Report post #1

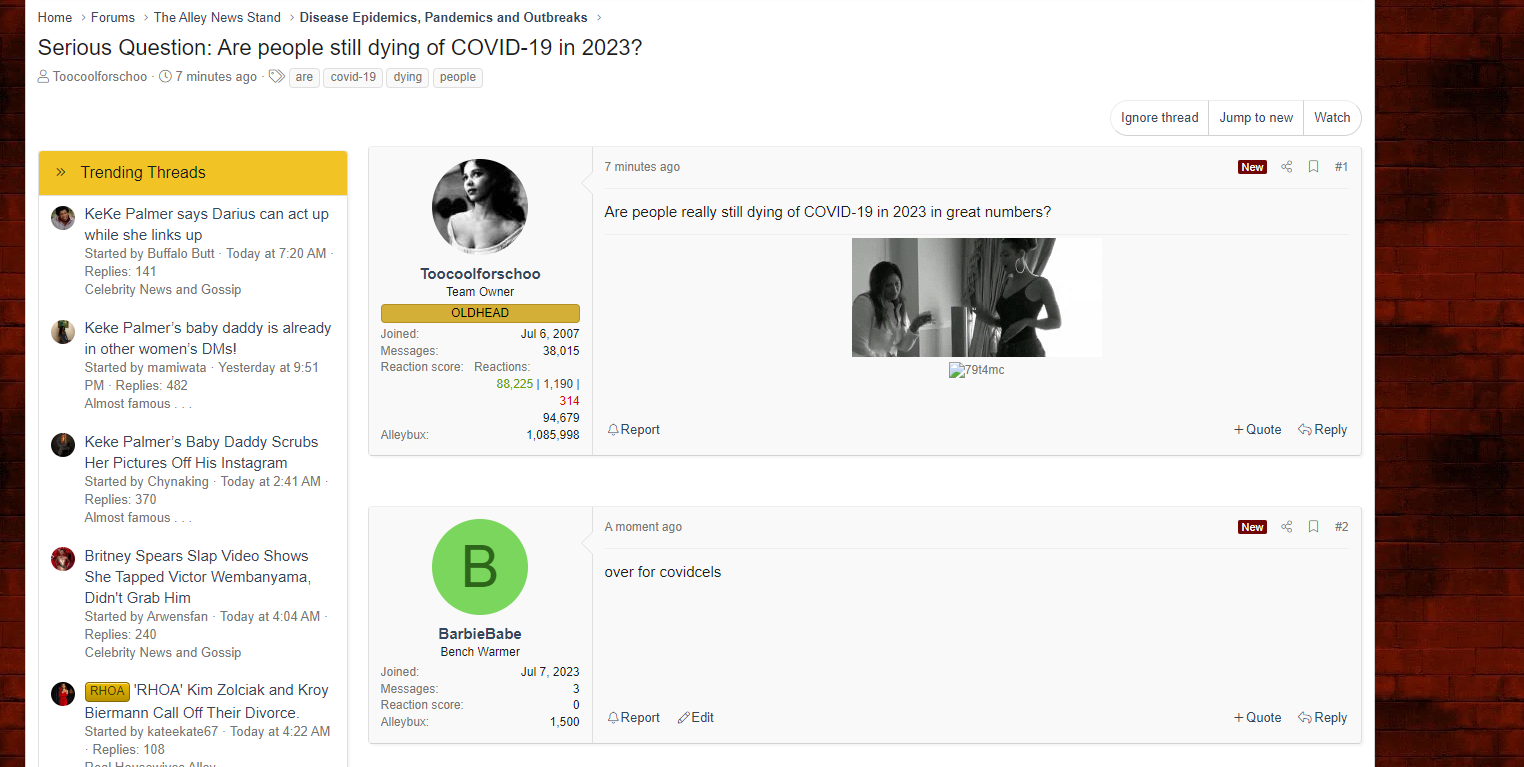point(634,430)
